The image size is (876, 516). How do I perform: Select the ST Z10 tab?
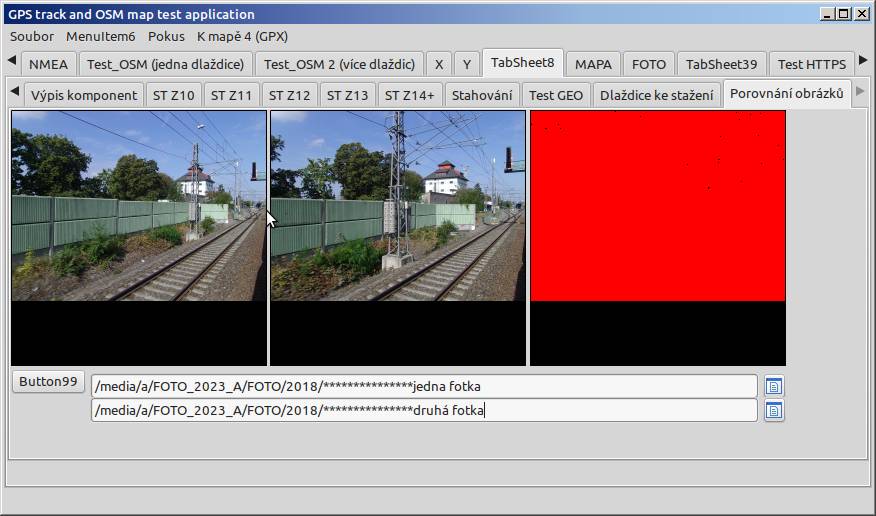pyautogui.click(x=174, y=95)
